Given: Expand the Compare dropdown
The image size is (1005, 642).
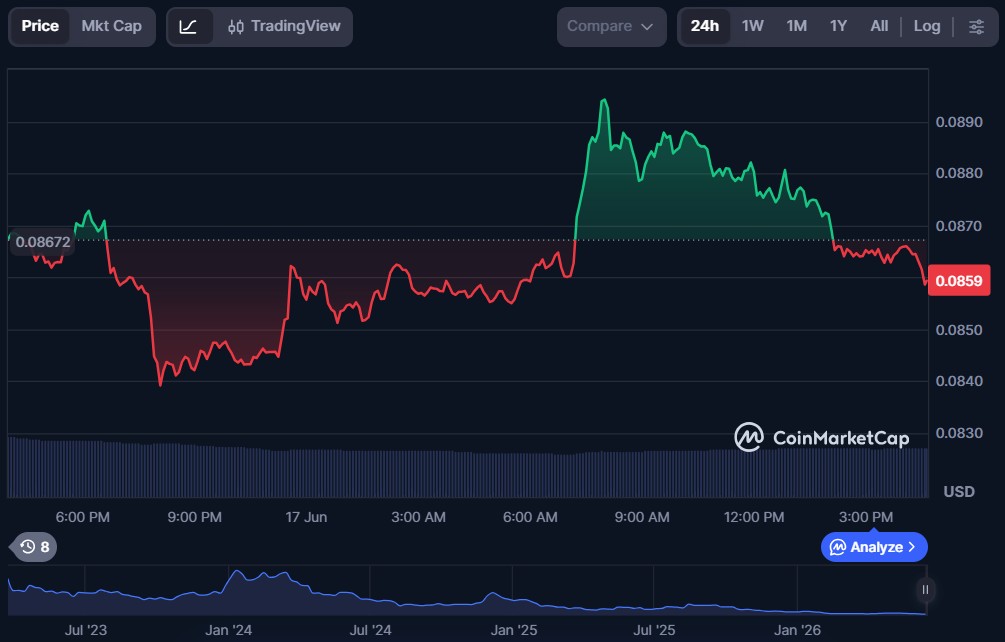Looking at the screenshot, I should (x=611, y=27).
